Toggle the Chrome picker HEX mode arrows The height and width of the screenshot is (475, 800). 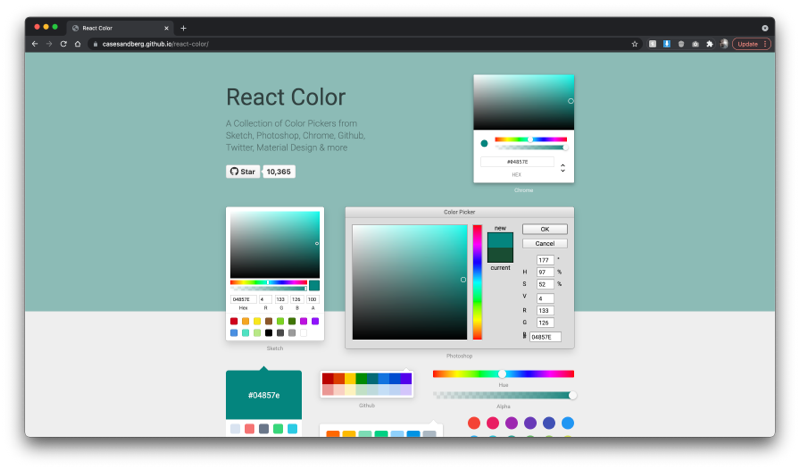563,167
